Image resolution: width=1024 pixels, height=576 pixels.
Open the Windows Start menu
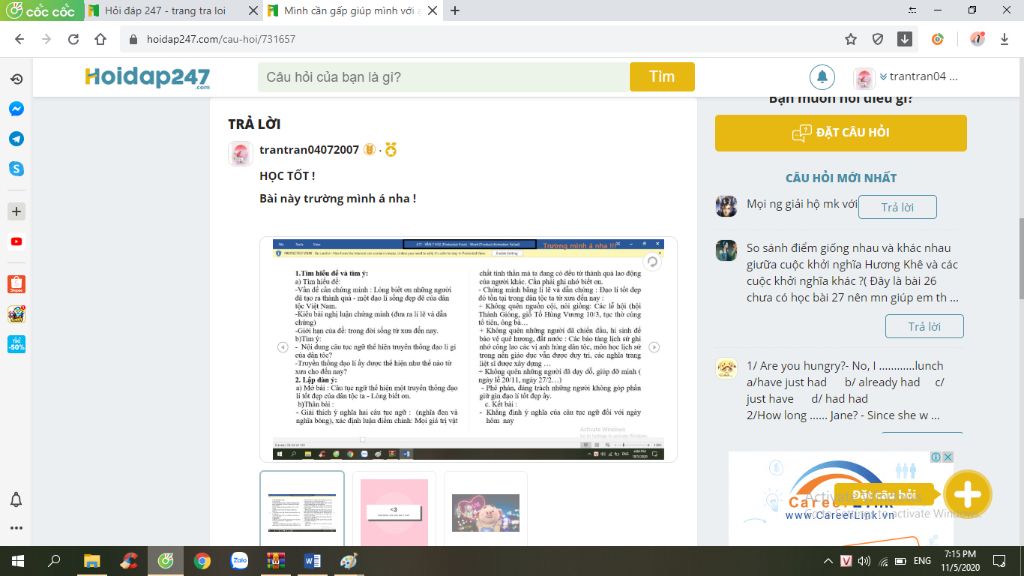(x=18, y=561)
